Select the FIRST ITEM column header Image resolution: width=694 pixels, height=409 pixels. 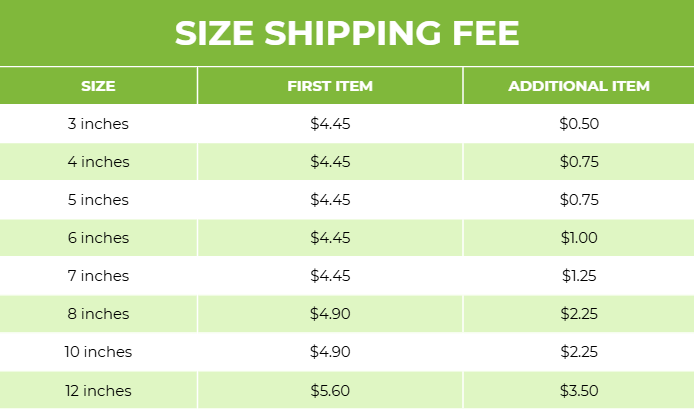330,86
